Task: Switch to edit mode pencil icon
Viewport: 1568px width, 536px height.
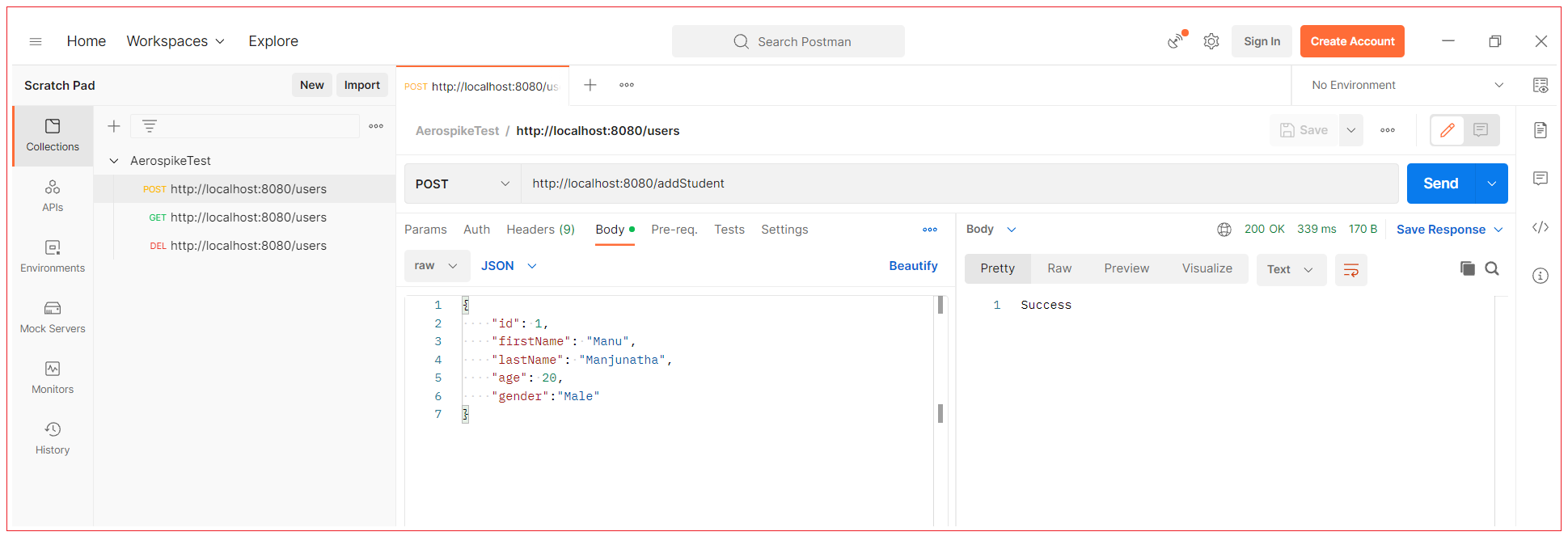Action: (x=1448, y=130)
